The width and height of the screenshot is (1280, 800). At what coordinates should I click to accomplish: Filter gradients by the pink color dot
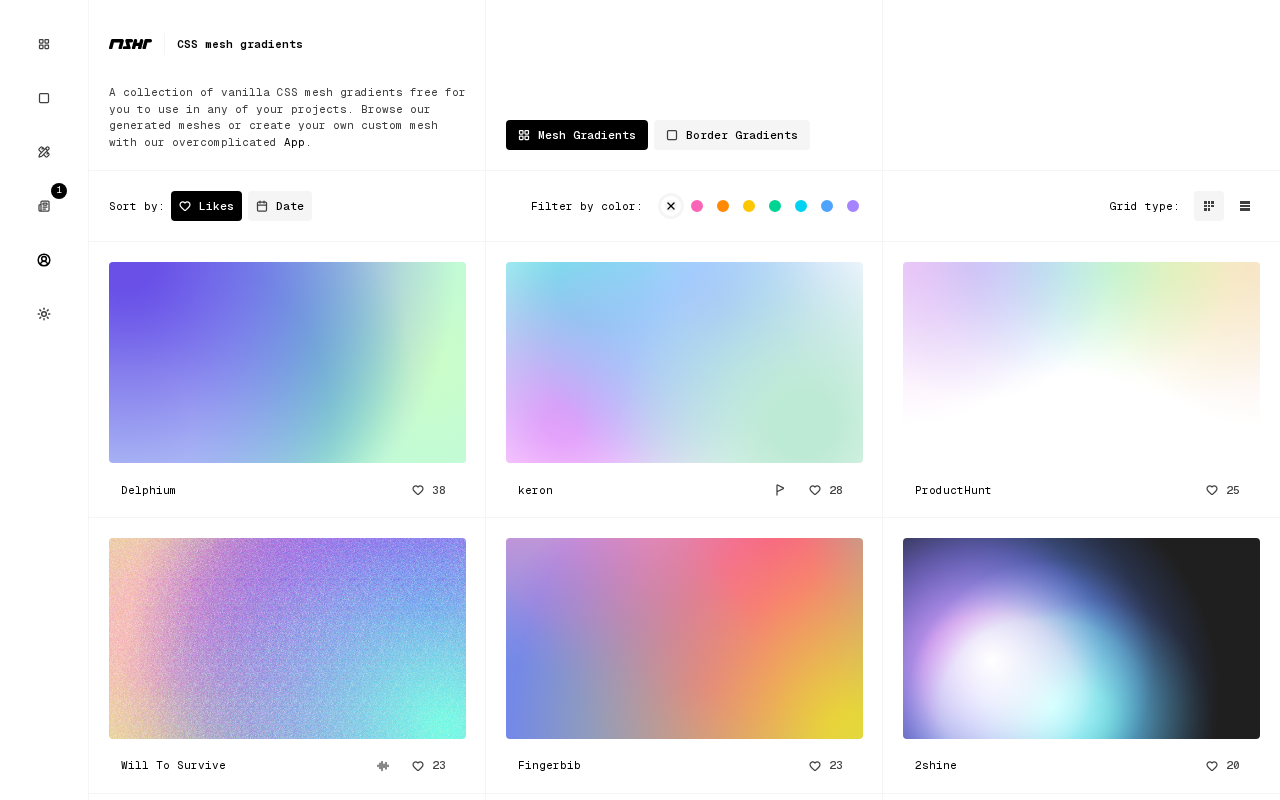pyautogui.click(x=697, y=206)
